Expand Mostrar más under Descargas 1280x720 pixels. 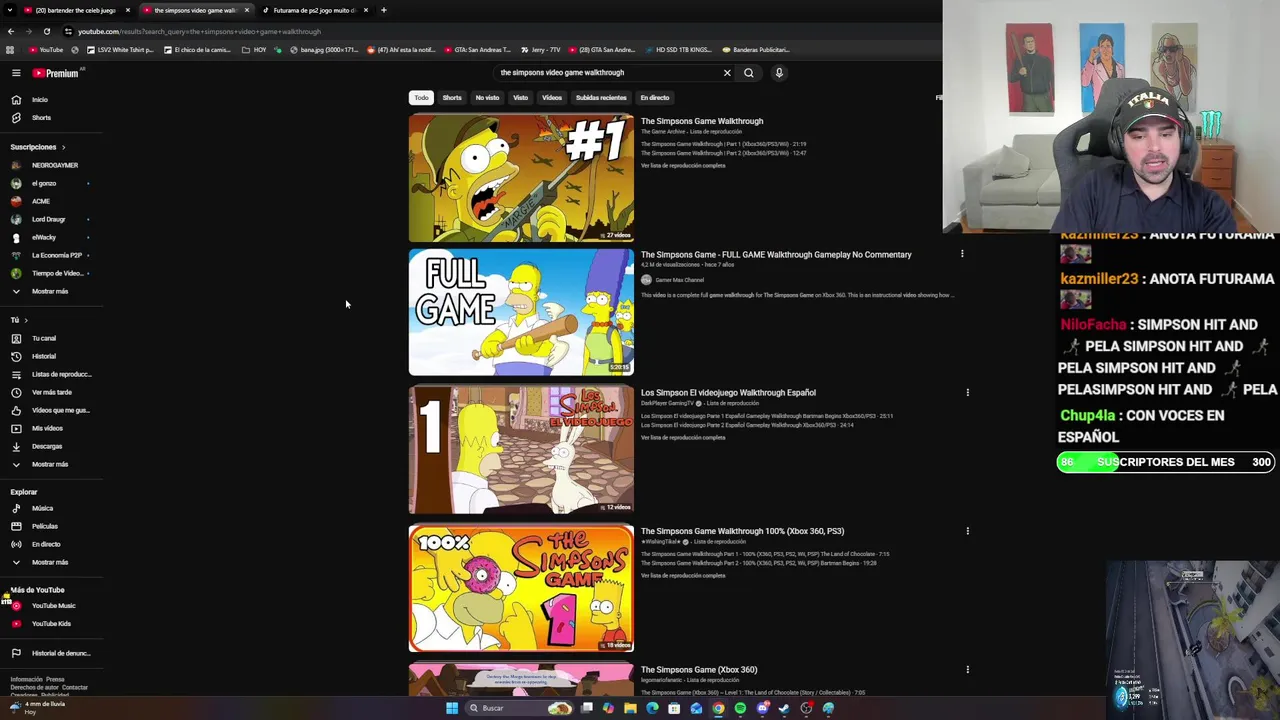tap(40, 465)
